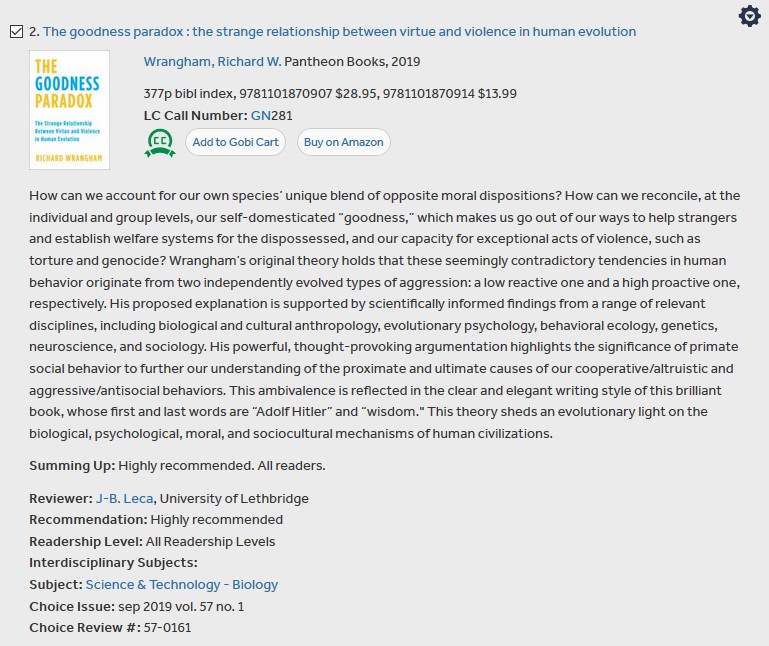
Task: Click the green CC badge icon
Action: (160, 143)
